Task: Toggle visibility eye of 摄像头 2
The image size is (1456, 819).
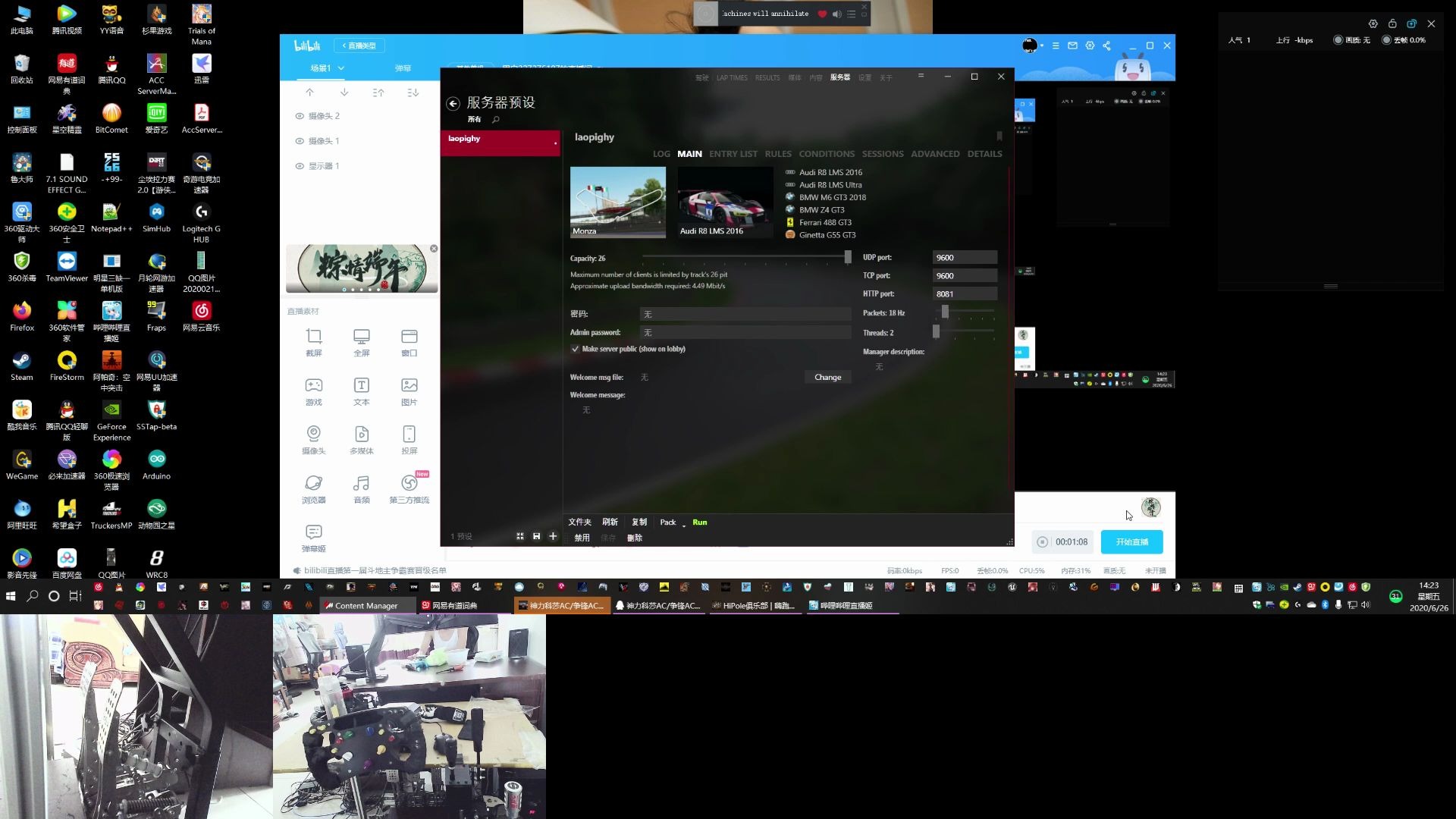Action: (300, 116)
